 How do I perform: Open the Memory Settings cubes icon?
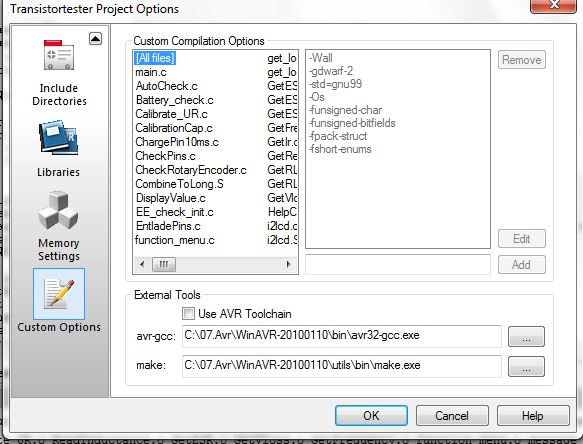pos(58,210)
